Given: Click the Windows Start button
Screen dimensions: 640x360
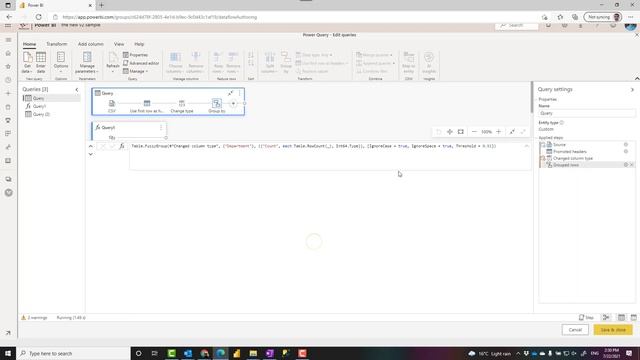Looking at the screenshot, I should coord(8,353).
